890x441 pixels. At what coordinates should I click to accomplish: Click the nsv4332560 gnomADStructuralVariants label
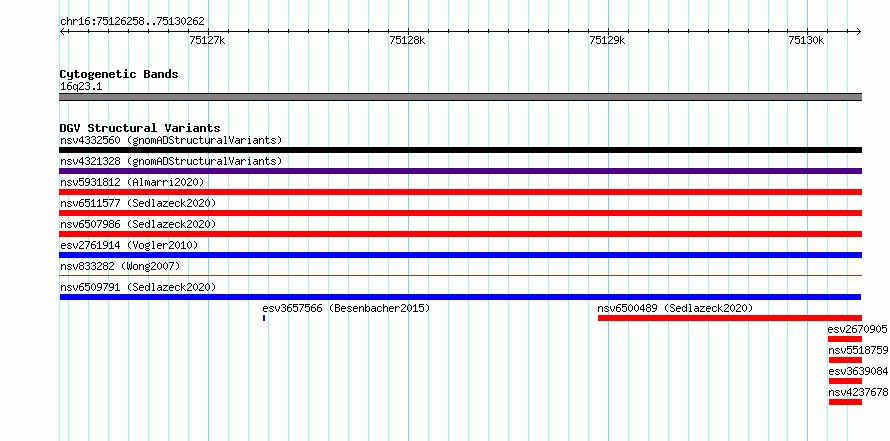click(x=171, y=140)
